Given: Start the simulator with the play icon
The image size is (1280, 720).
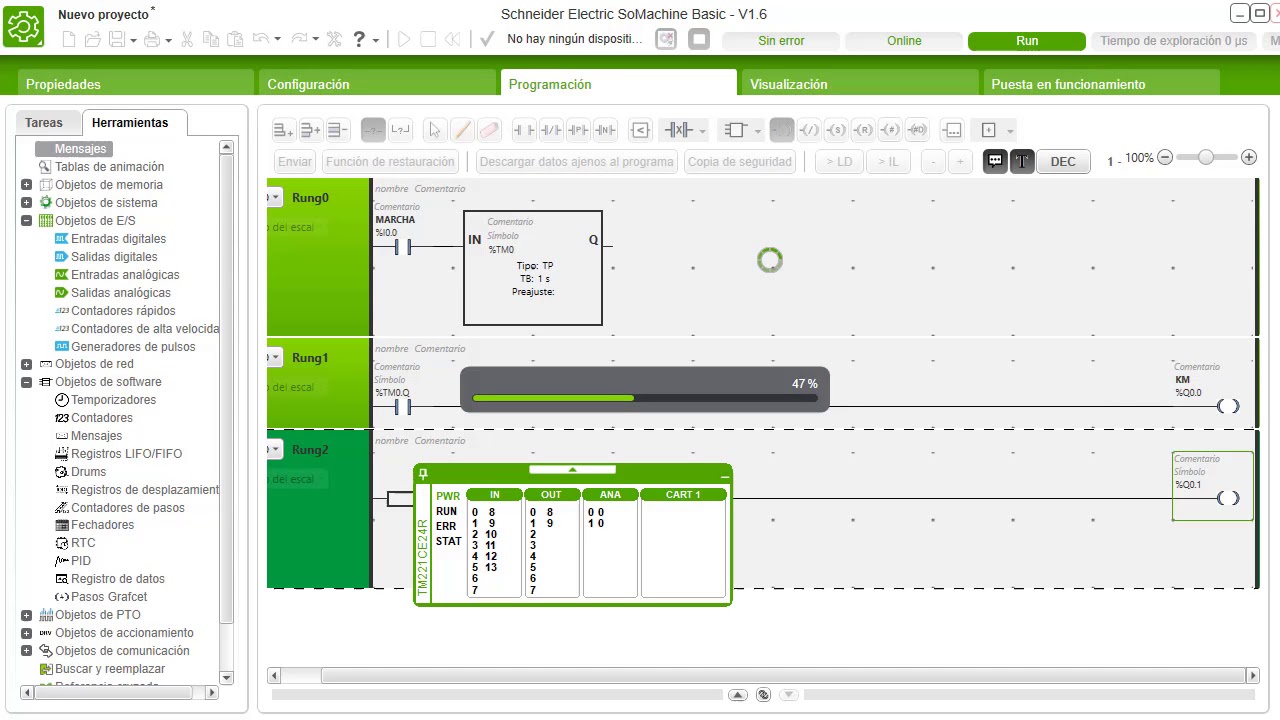Looking at the screenshot, I should coord(404,40).
